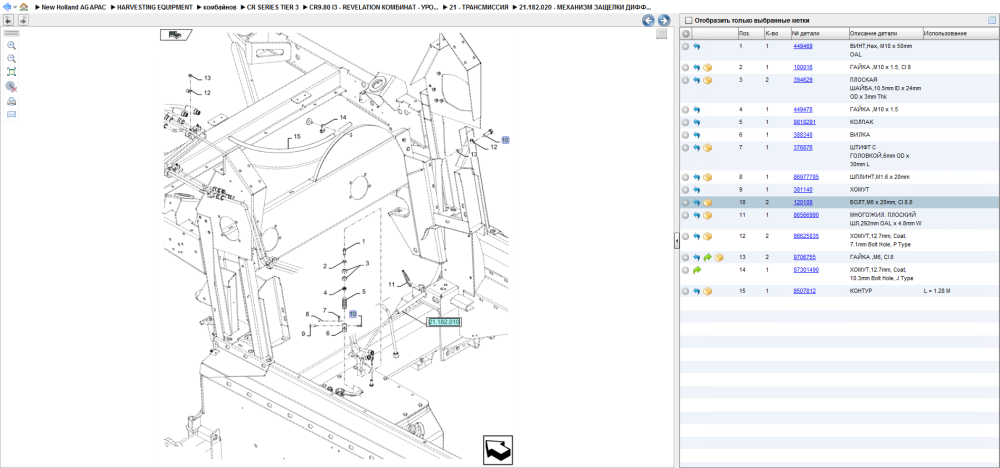Image resolution: width=1000 pixels, height=468 pixels.
Task: Select the 'ХОМУТ' description in row 9
Action: pyautogui.click(x=859, y=189)
